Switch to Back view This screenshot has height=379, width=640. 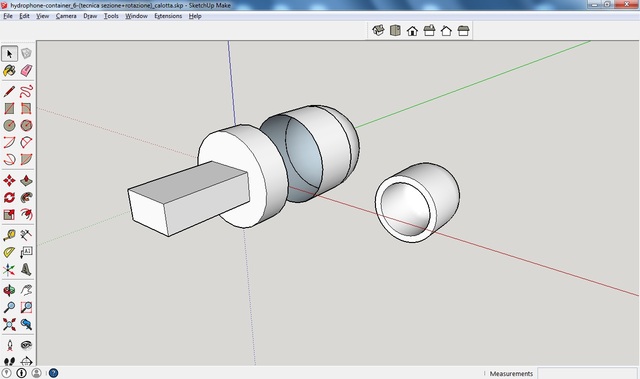pyautogui.click(x=446, y=30)
